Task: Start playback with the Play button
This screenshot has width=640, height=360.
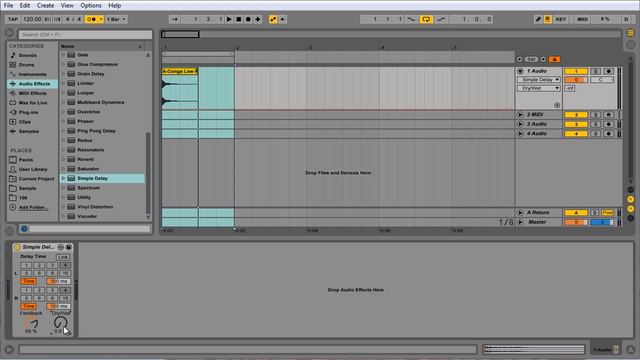Action: 229,19
